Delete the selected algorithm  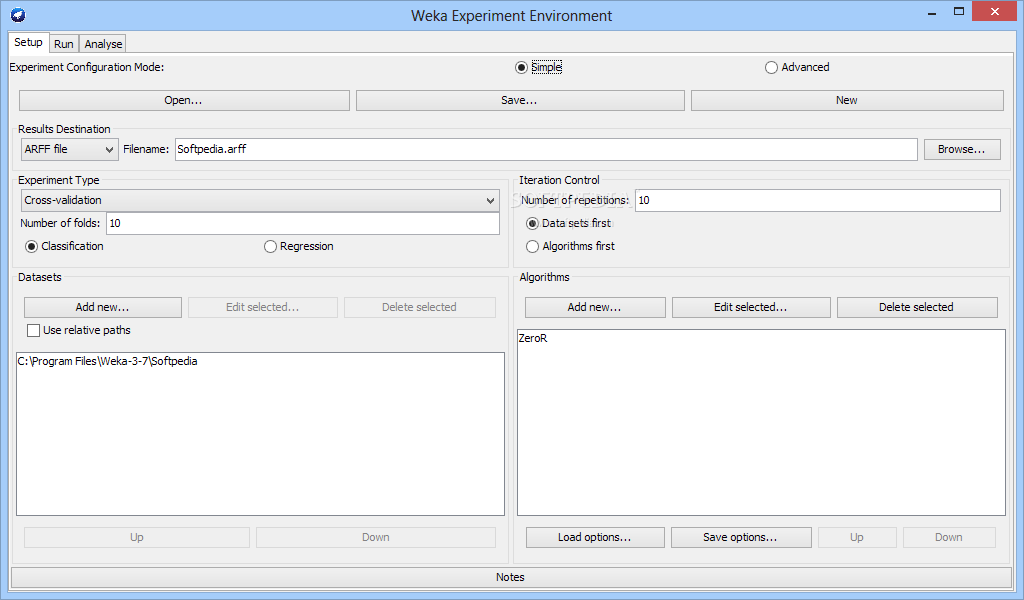click(x=917, y=308)
